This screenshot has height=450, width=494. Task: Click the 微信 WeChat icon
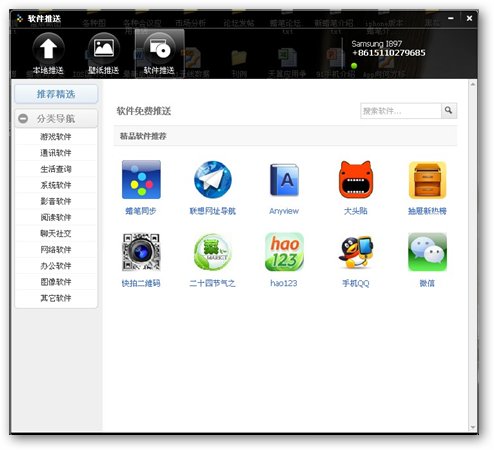point(427,252)
